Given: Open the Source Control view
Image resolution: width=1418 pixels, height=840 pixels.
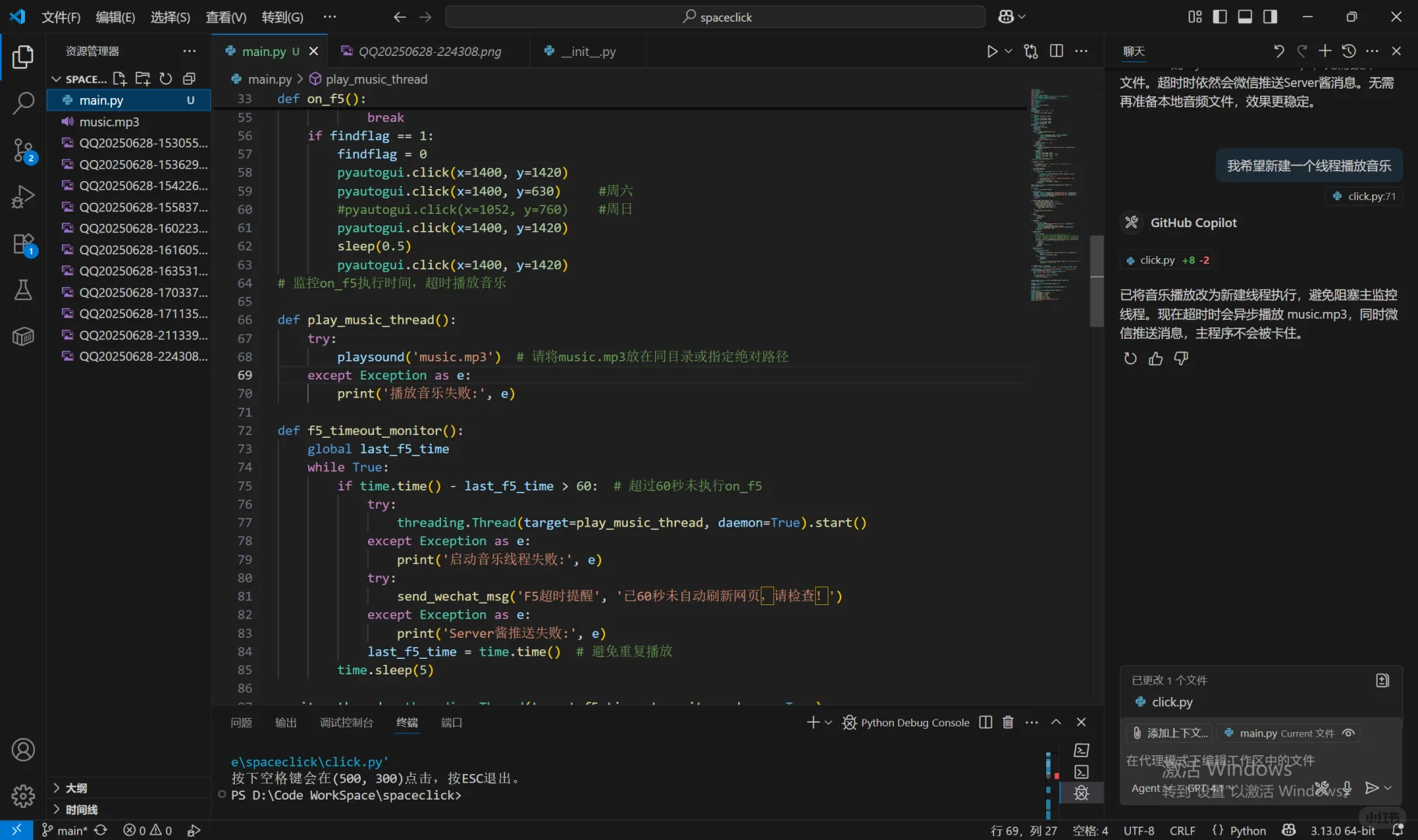Looking at the screenshot, I should pos(23,150).
